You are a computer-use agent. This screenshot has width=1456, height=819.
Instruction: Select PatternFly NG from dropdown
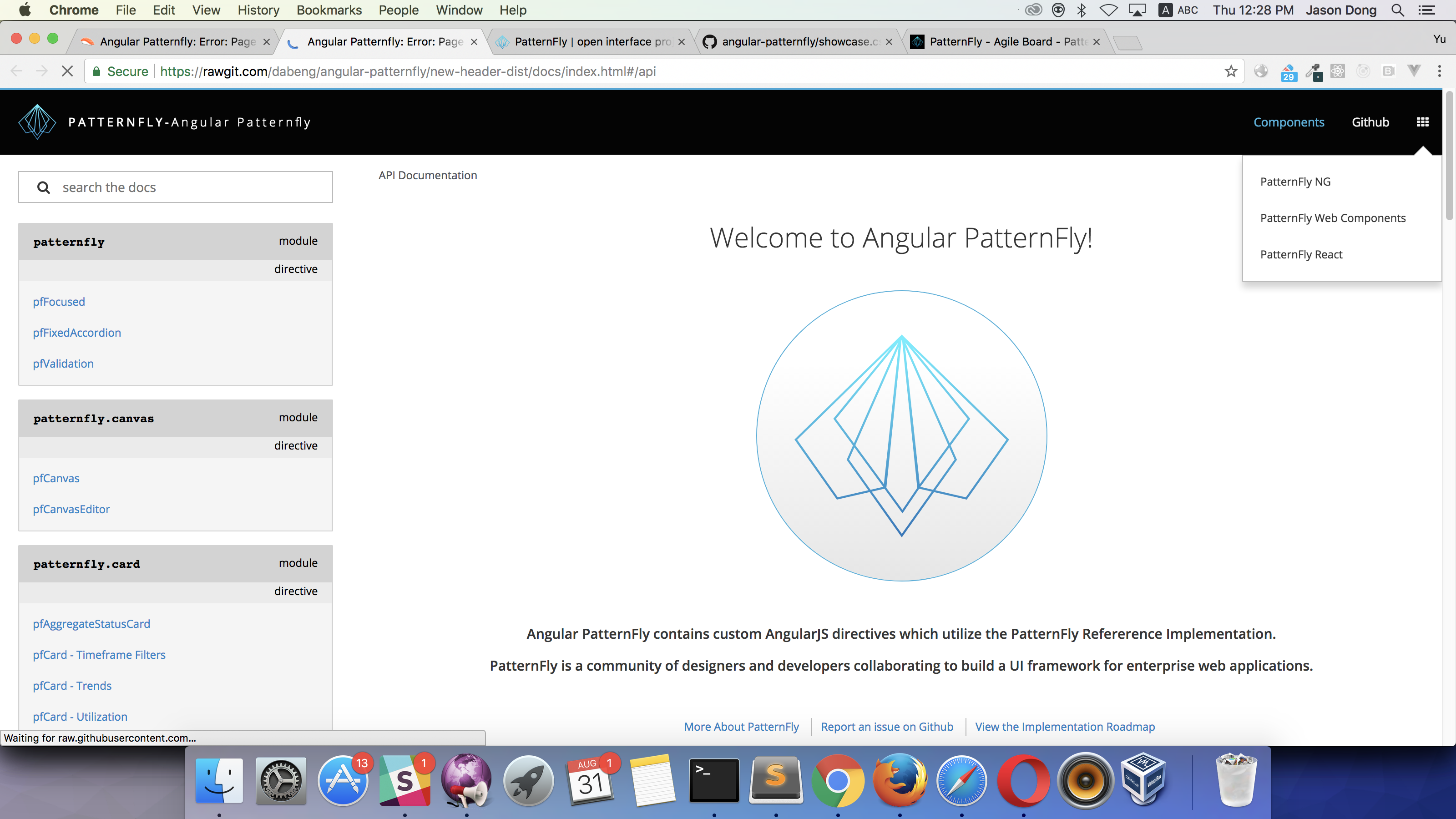click(x=1295, y=182)
